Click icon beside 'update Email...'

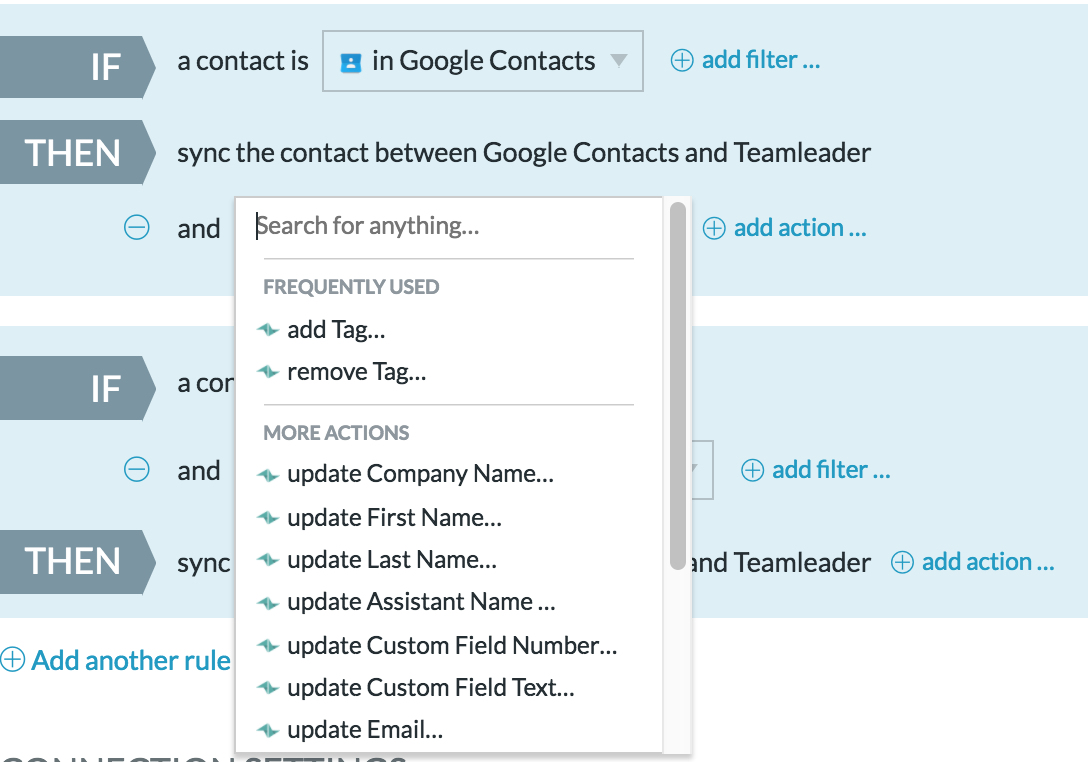(268, 731)
